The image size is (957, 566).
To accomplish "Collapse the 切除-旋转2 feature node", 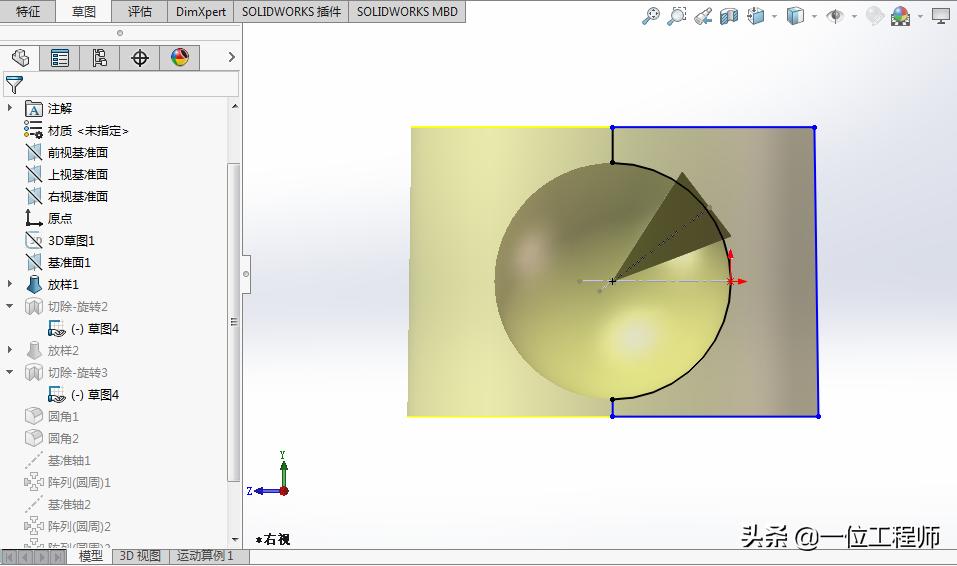I will [x=11, y=307].
